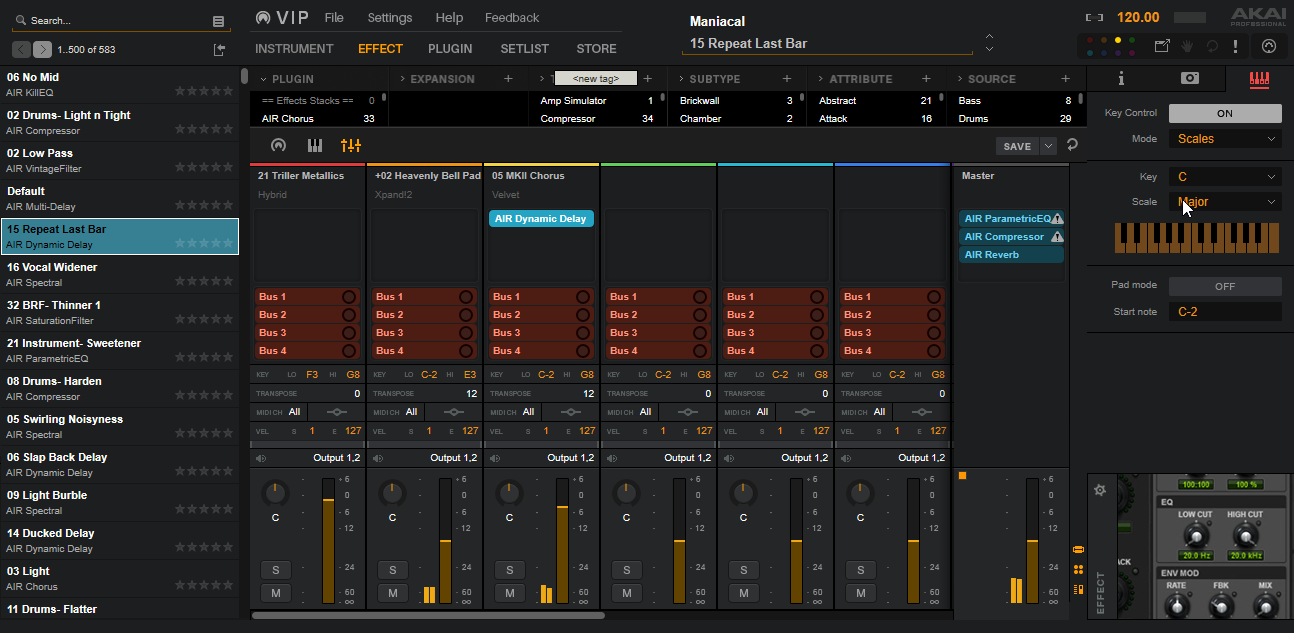This screenshot has width=1294, height=633.
Task: Open the effect panel gear settings
Action: 1100,490
